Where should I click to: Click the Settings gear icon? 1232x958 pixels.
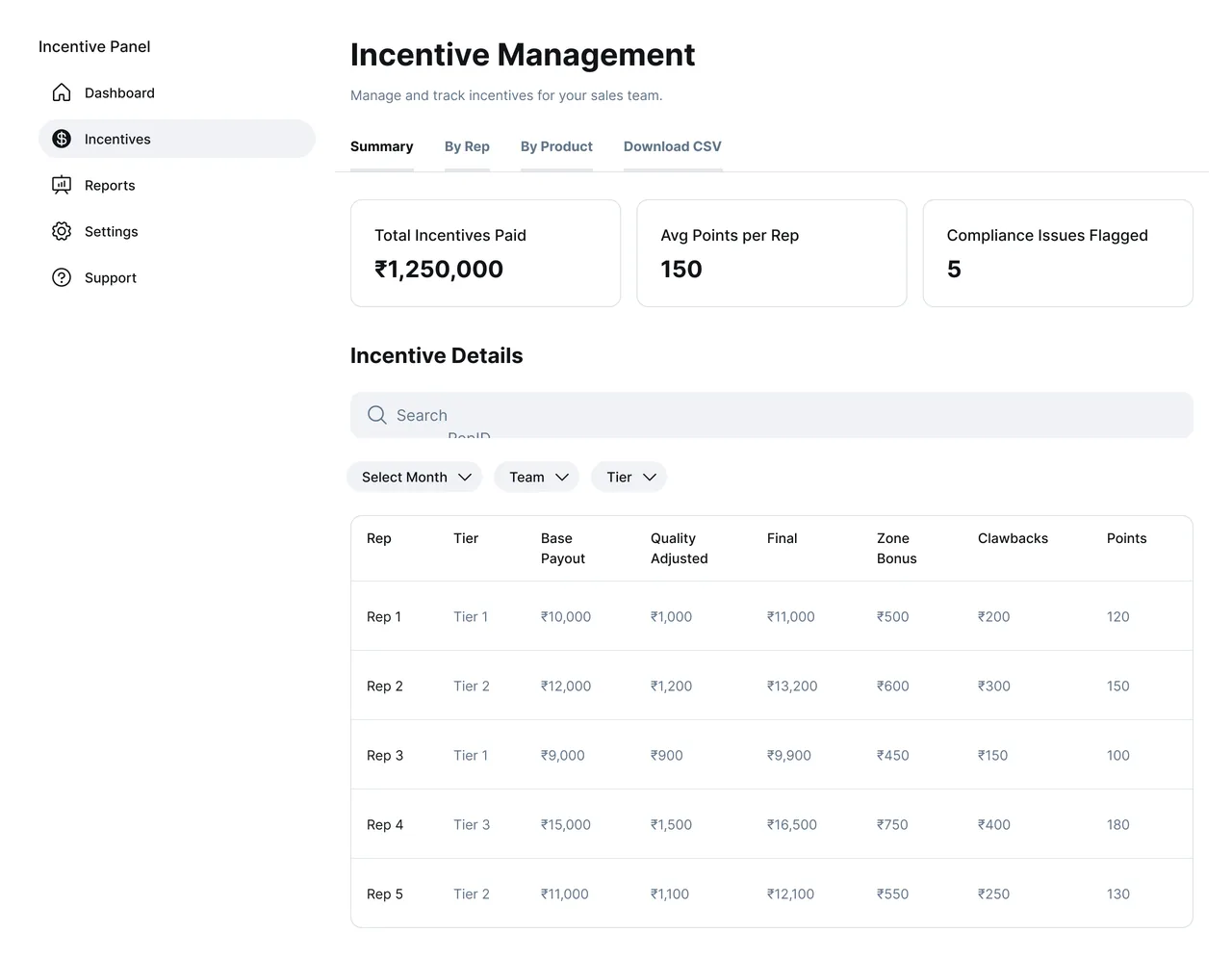[x=62, y=231]
